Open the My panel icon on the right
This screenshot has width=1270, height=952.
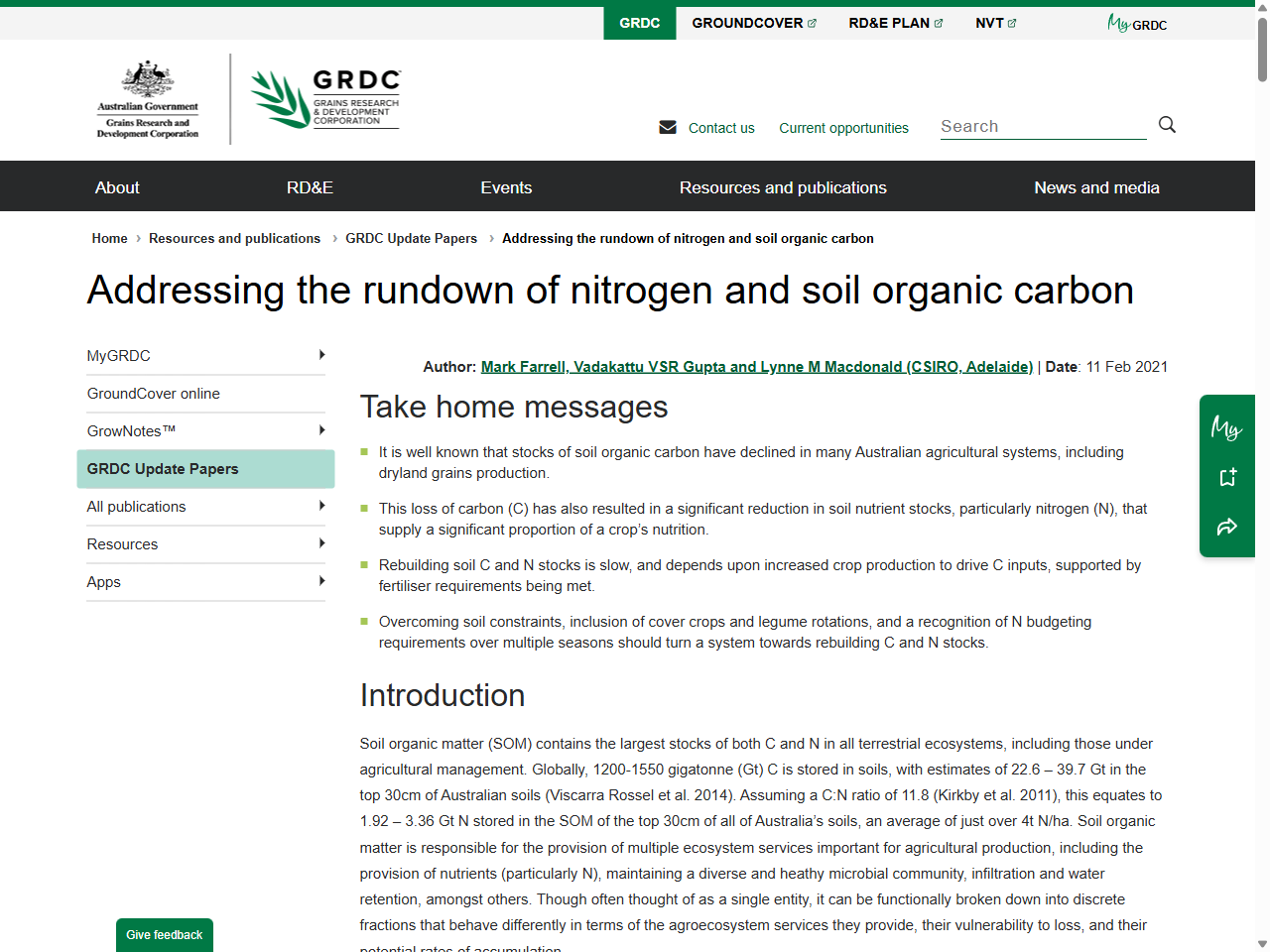1227,428
